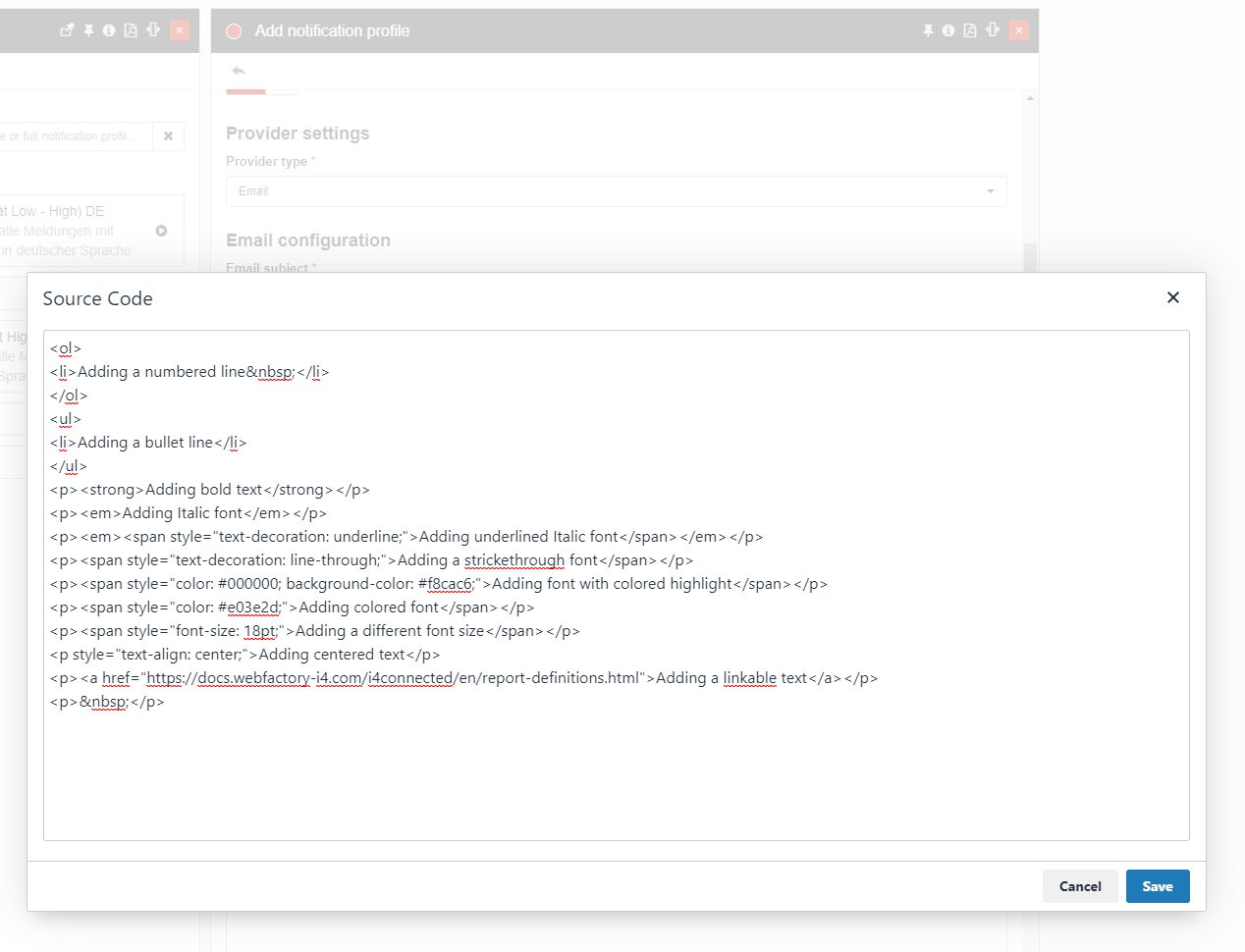Open the PDF icon in left panel
This screenshot has height=952, width=1245.
131,30
